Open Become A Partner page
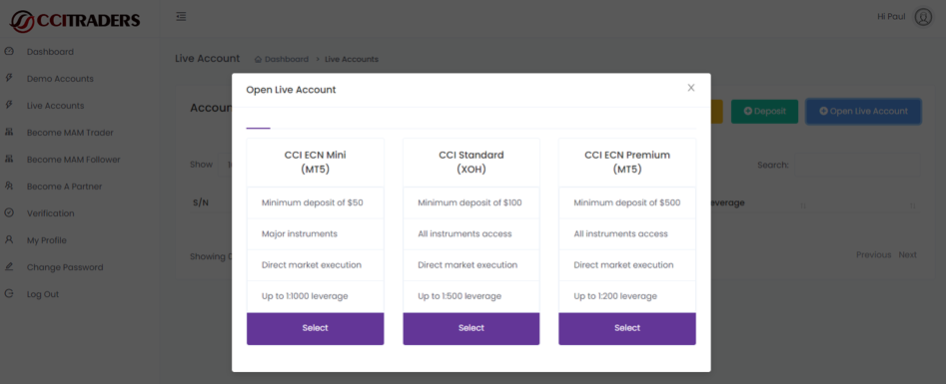Viewport: 946px width, 384px height. [x=65, y=186]
